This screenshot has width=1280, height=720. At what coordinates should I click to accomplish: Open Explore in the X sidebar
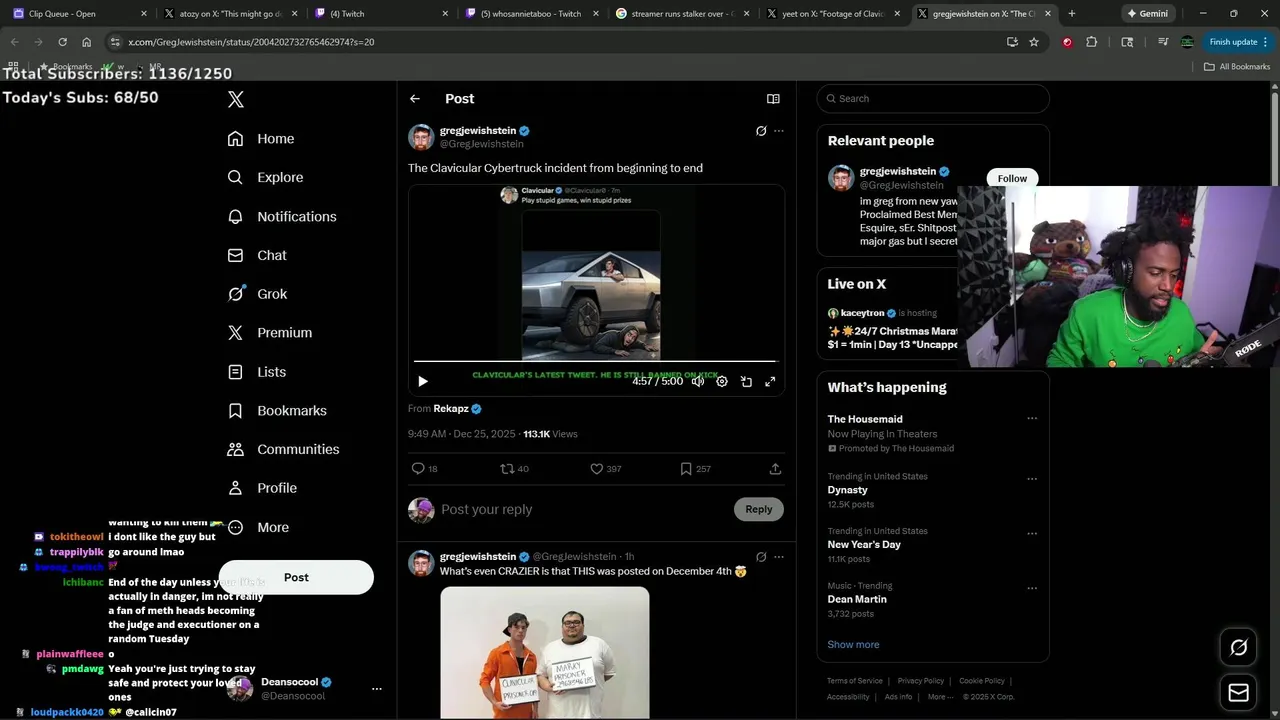[265, 177]
